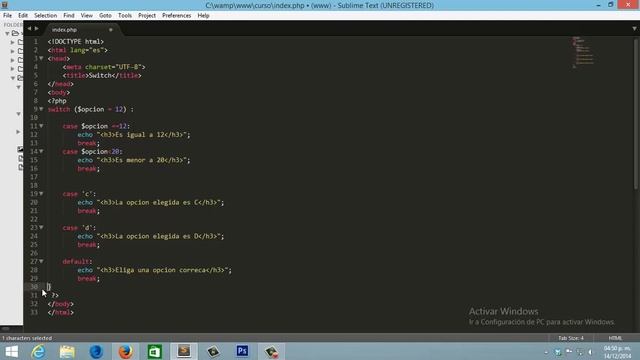Image resolution: width=640 pixels, height=360 pixels.
Task: Change HTML syntax in status bar
Action: pos(615,338)
